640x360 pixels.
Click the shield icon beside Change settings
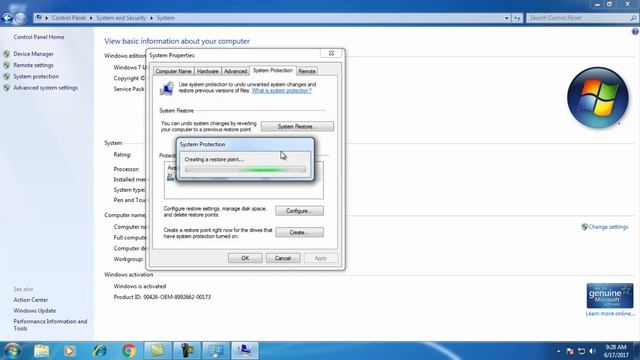pos(584,227)
